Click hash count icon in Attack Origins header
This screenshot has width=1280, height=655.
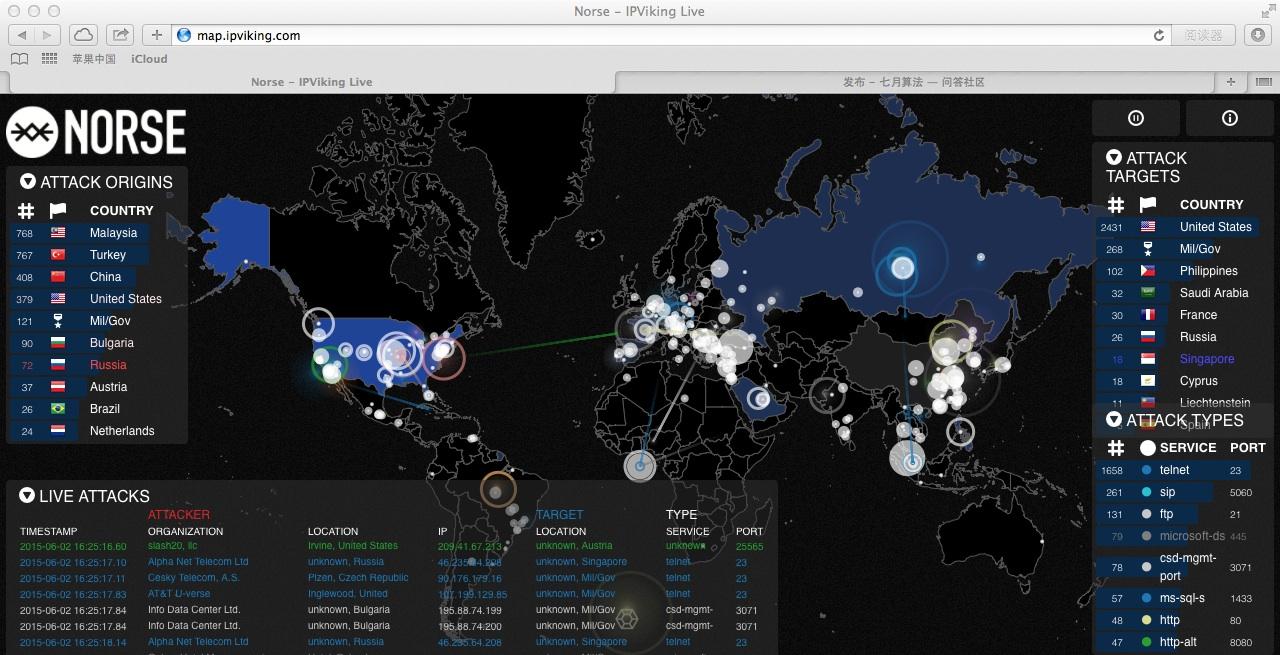[x=27, y=211]
